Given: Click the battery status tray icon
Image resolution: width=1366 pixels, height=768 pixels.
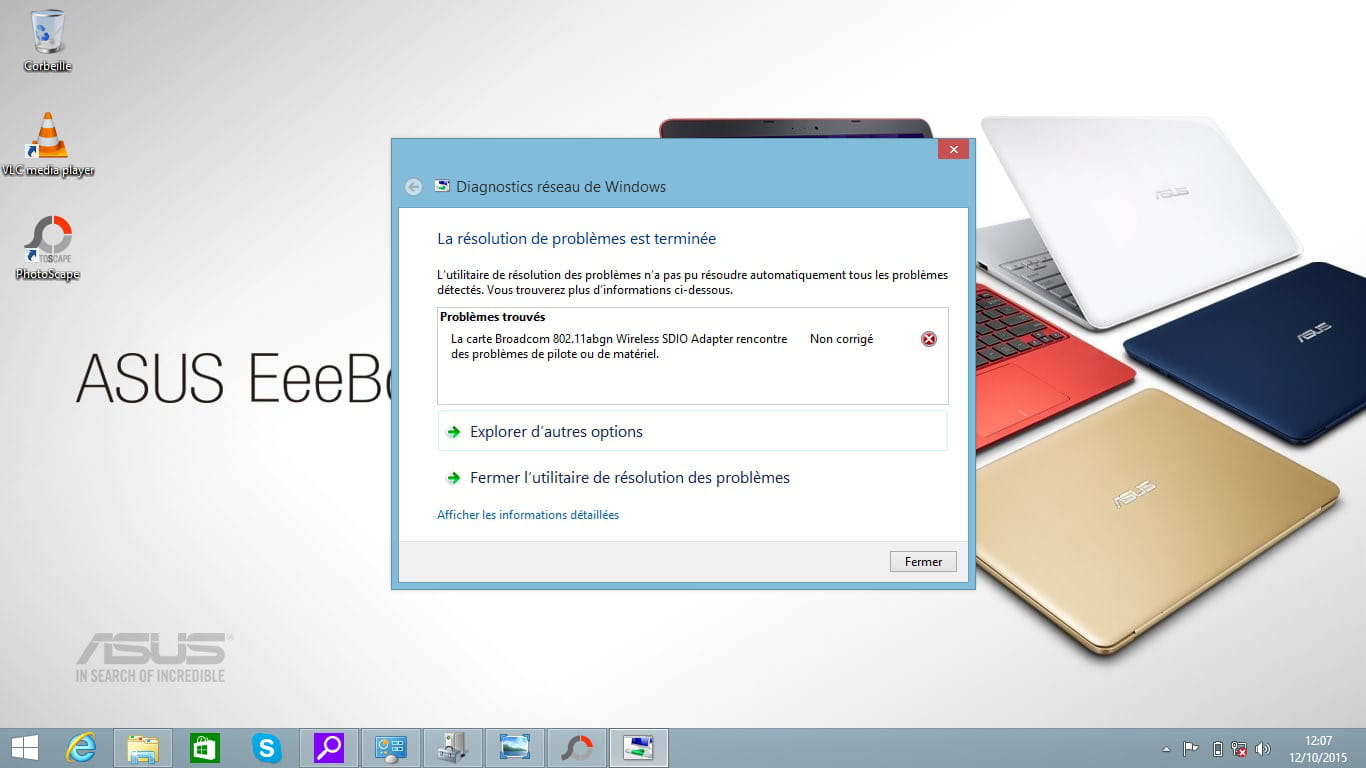Looking at the screenshot, I should click(x=1217, y=749).
